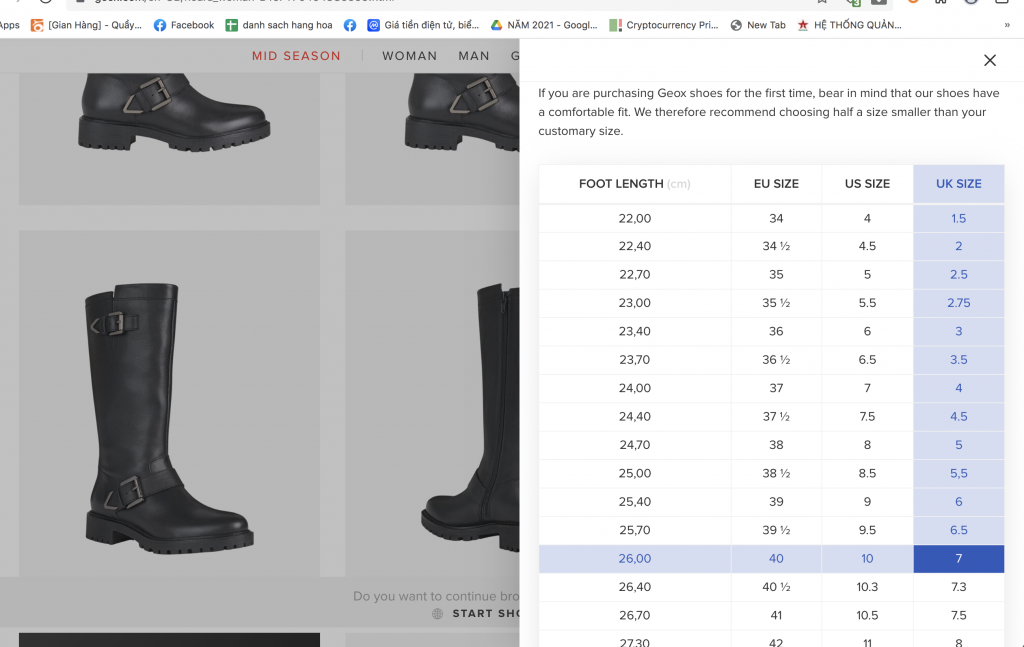Select UK size 5 cell
Screen dimensions: 1024x647
pyautogui.click(x=959, y=445)
